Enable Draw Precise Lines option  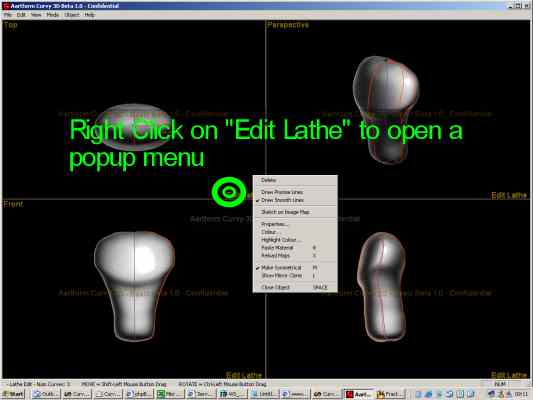pyautogui.click(x=282, y=192)
